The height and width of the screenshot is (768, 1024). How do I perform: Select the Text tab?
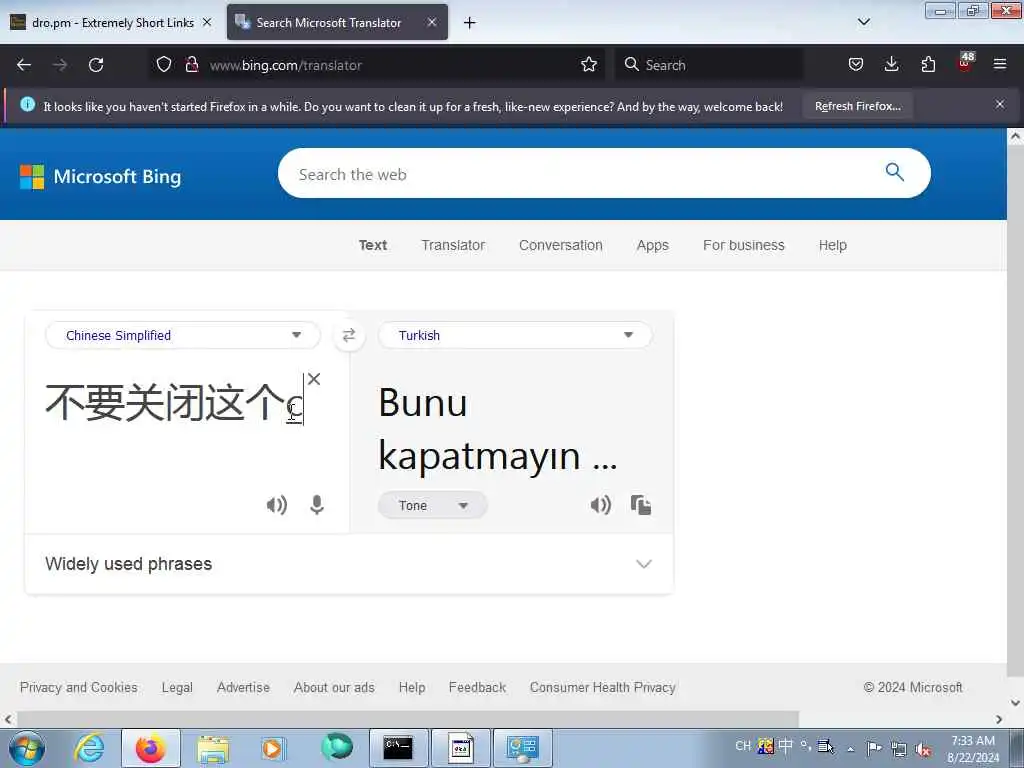tap(373, 245)
